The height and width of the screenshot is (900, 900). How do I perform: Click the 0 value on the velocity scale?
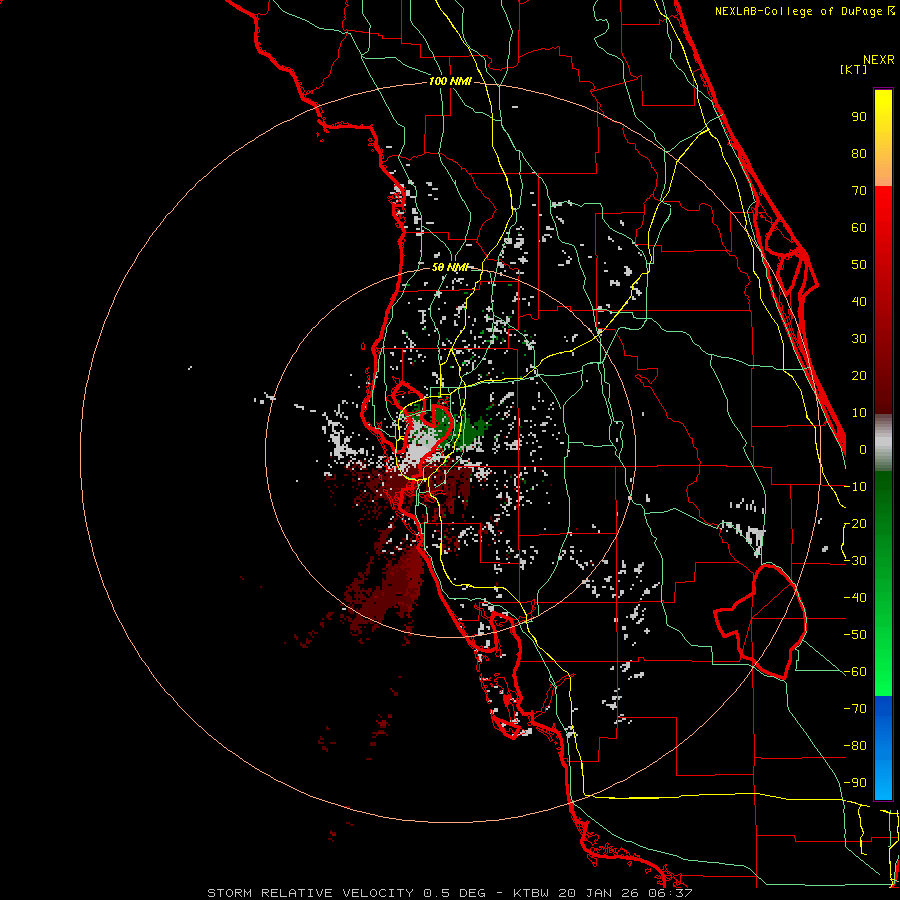coord(863,449)
